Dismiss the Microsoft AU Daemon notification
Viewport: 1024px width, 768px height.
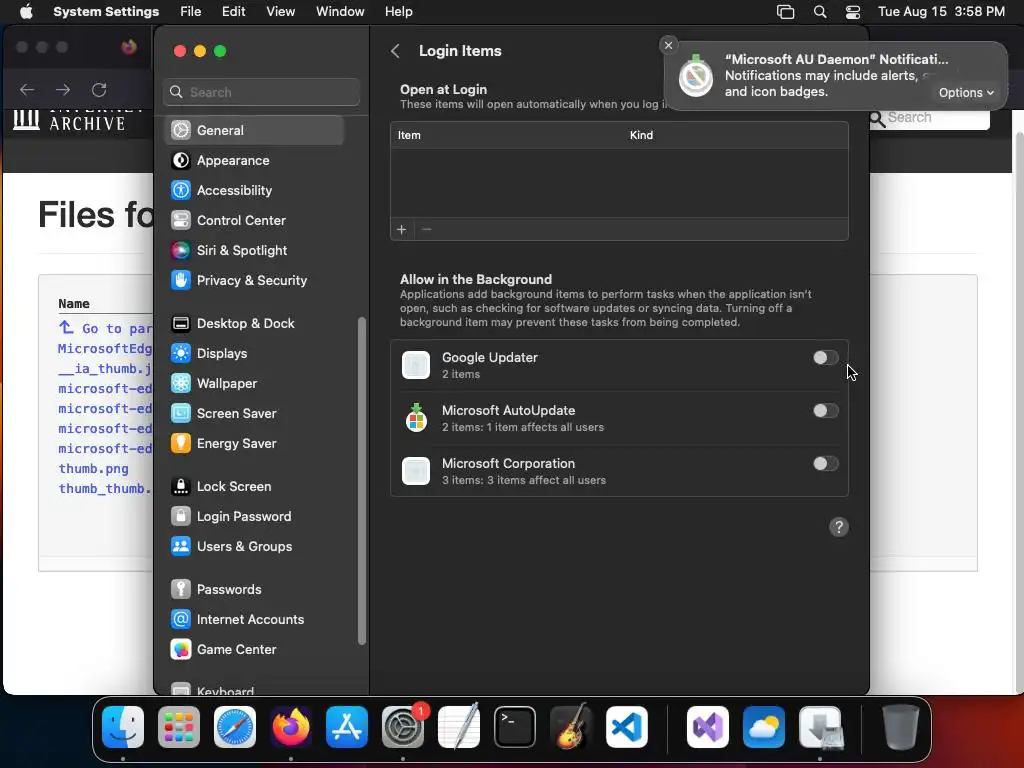(x=668, y=45)
